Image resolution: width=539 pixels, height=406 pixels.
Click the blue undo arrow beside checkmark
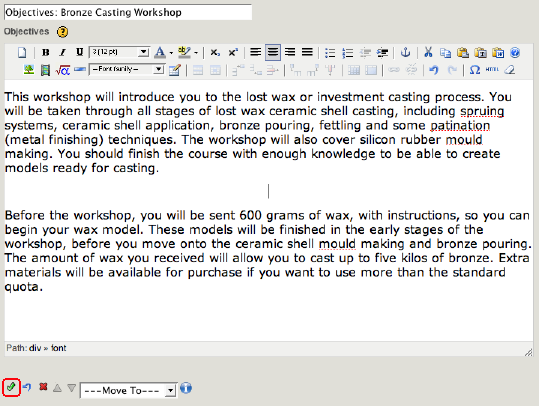point(27,387)
